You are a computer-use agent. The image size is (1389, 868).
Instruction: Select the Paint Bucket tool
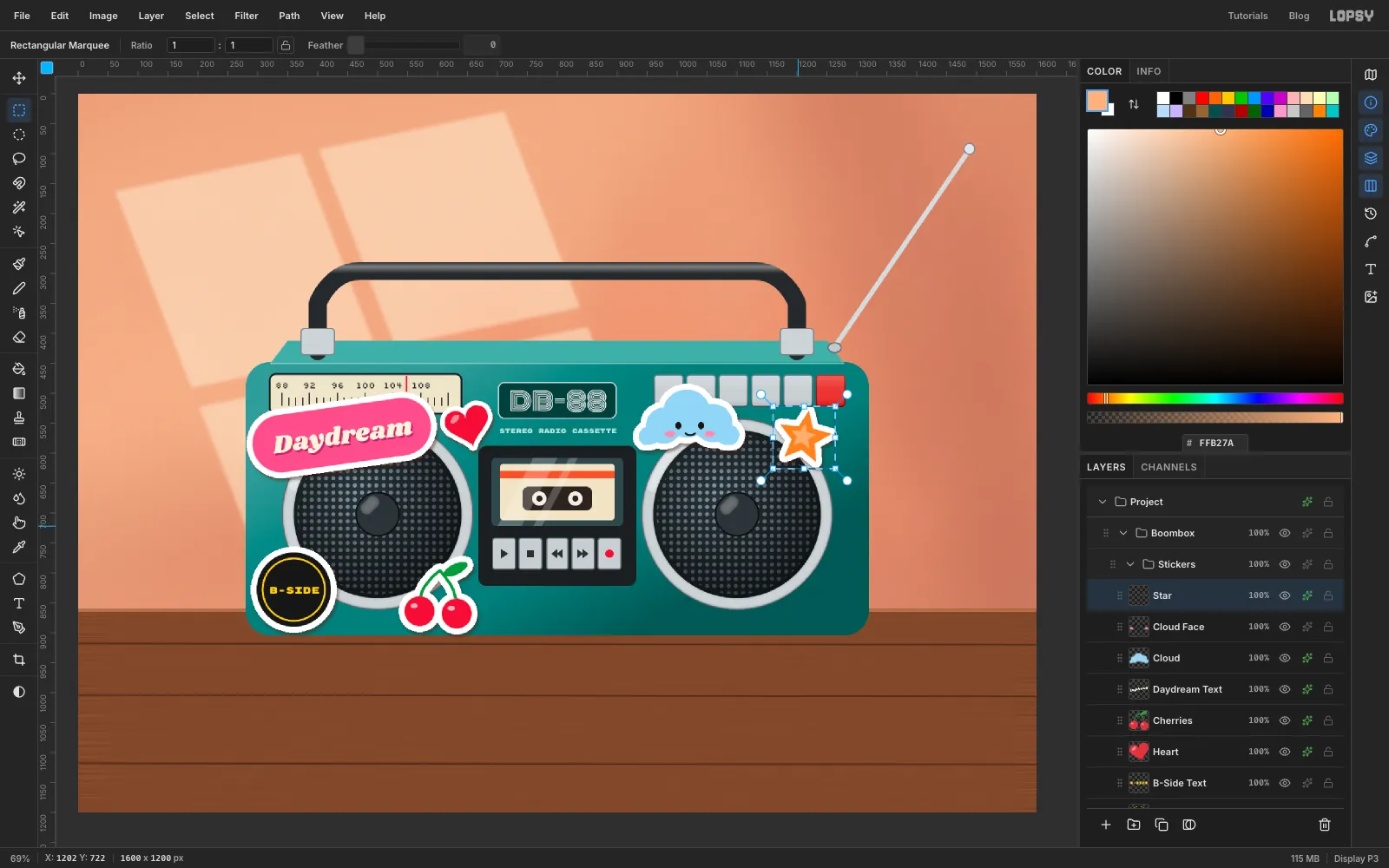point(19,369)
